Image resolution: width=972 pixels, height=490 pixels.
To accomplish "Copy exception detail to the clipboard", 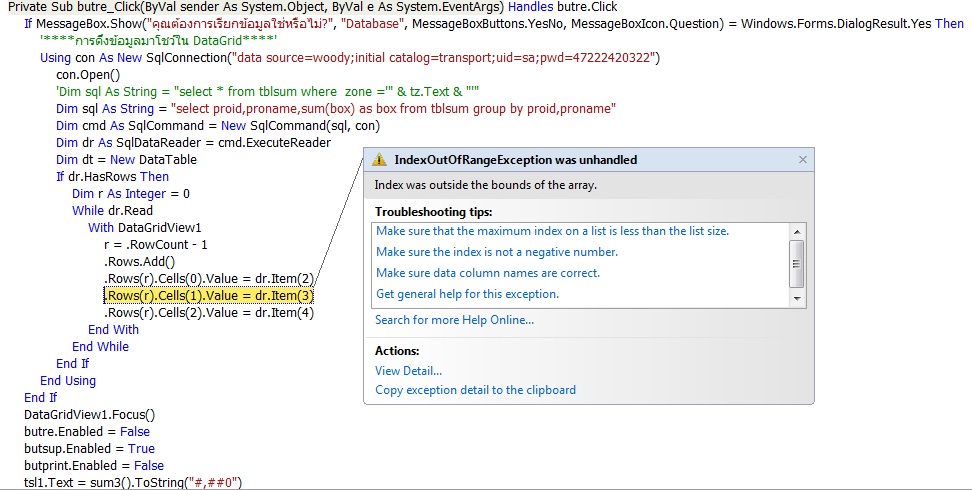I will pyautogui.click(x=475, y=390).
